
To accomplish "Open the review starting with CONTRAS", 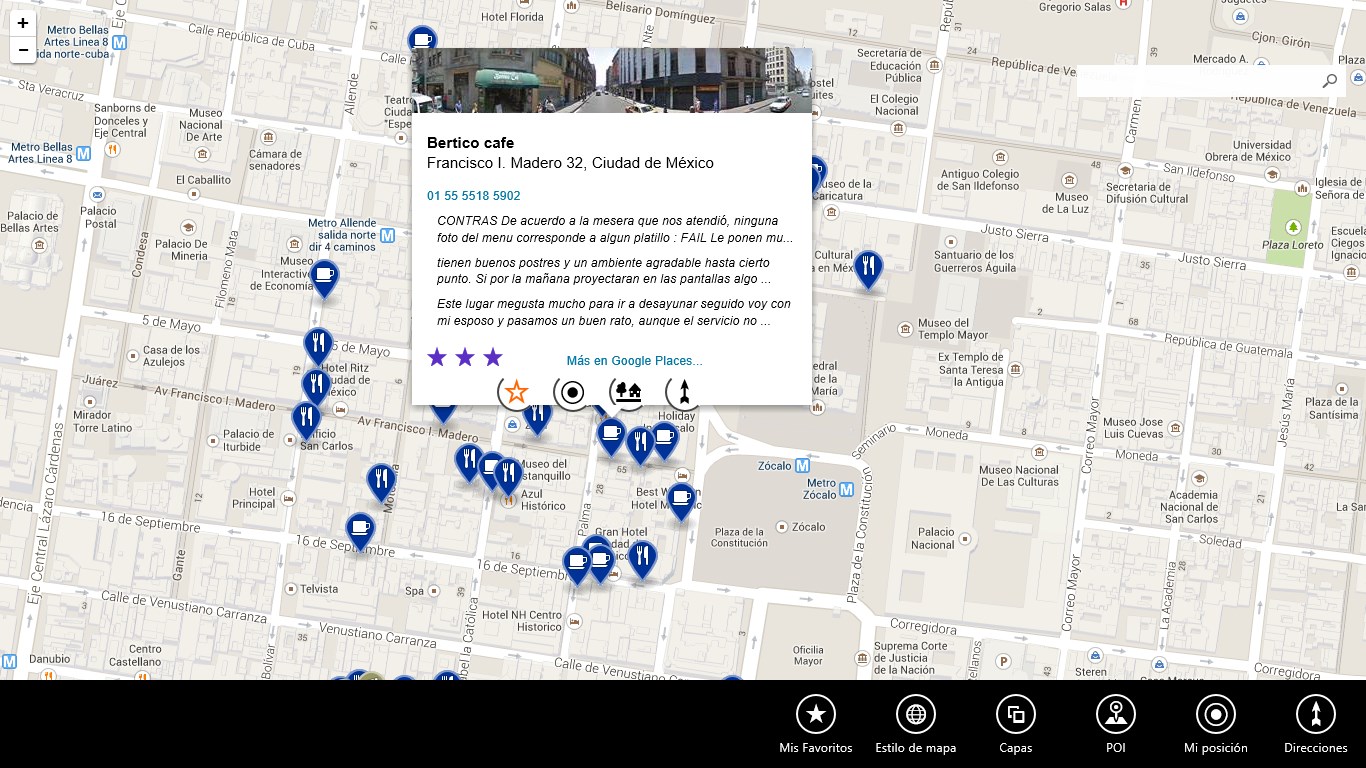I will (615, 229).
